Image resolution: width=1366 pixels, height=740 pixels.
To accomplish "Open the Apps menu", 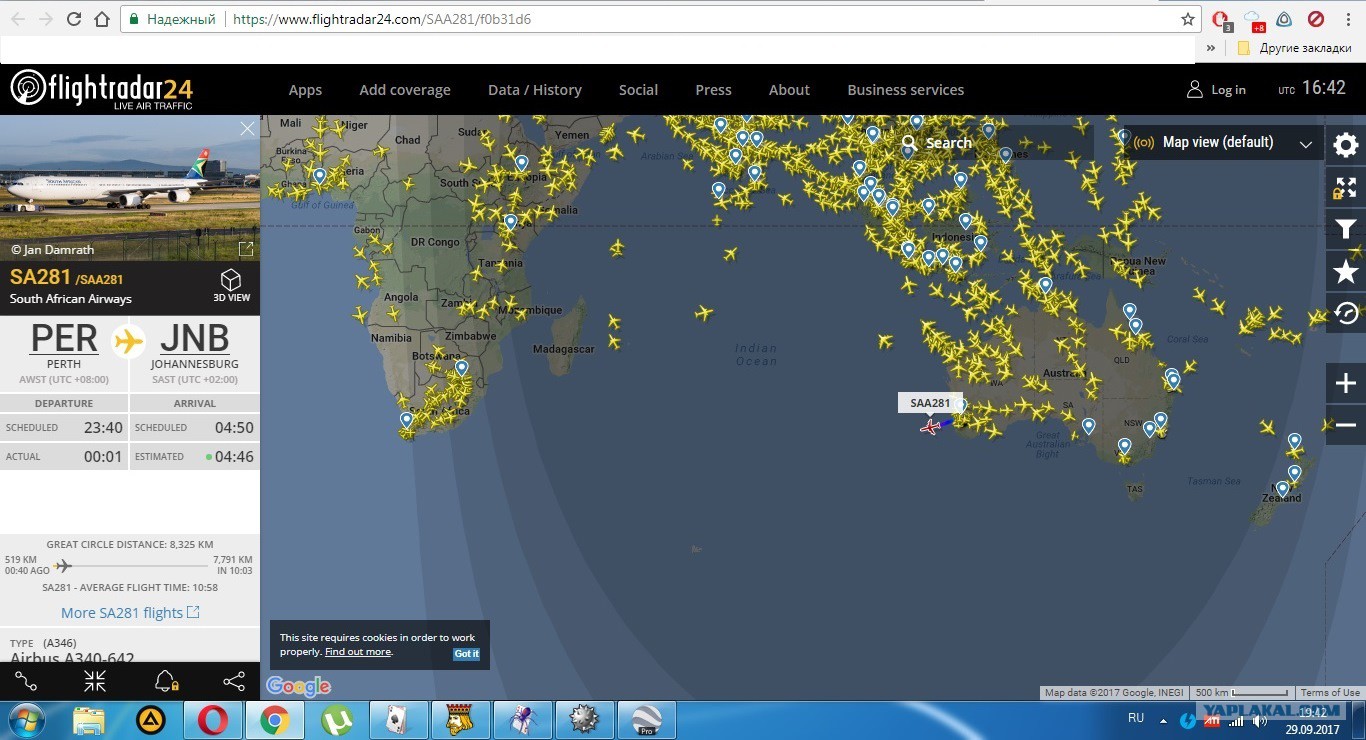I will (x=305, y=90).
